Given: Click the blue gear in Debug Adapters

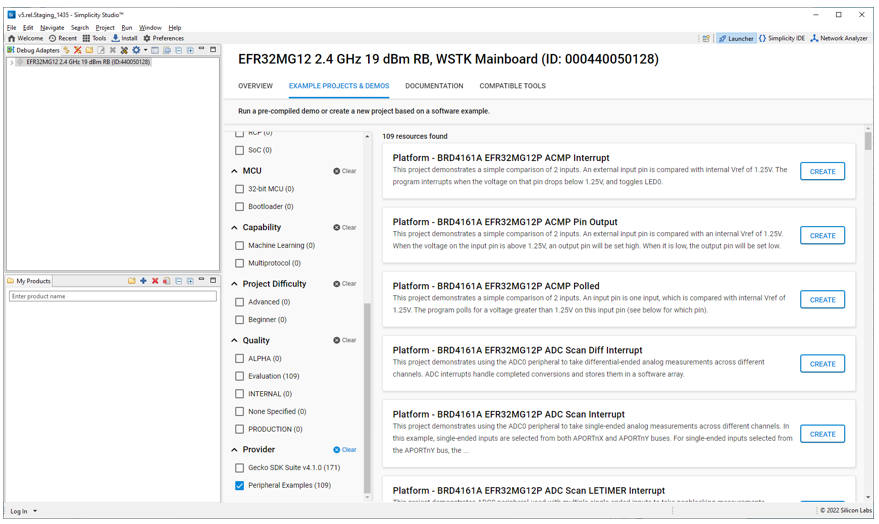Looking at the screenshot, I should tap(136, 50).
